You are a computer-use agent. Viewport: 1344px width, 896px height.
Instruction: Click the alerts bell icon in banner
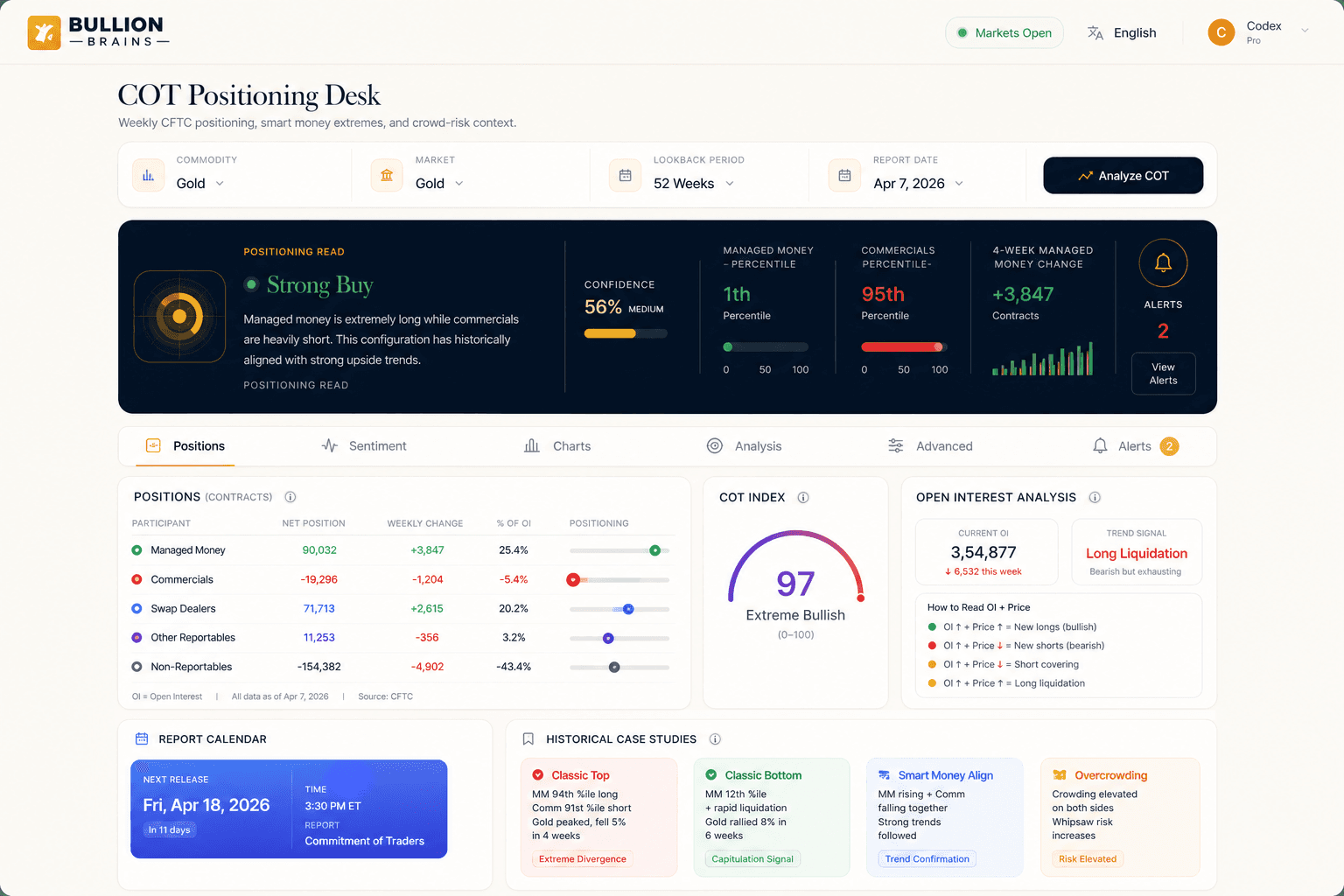tap(1163, 262)
